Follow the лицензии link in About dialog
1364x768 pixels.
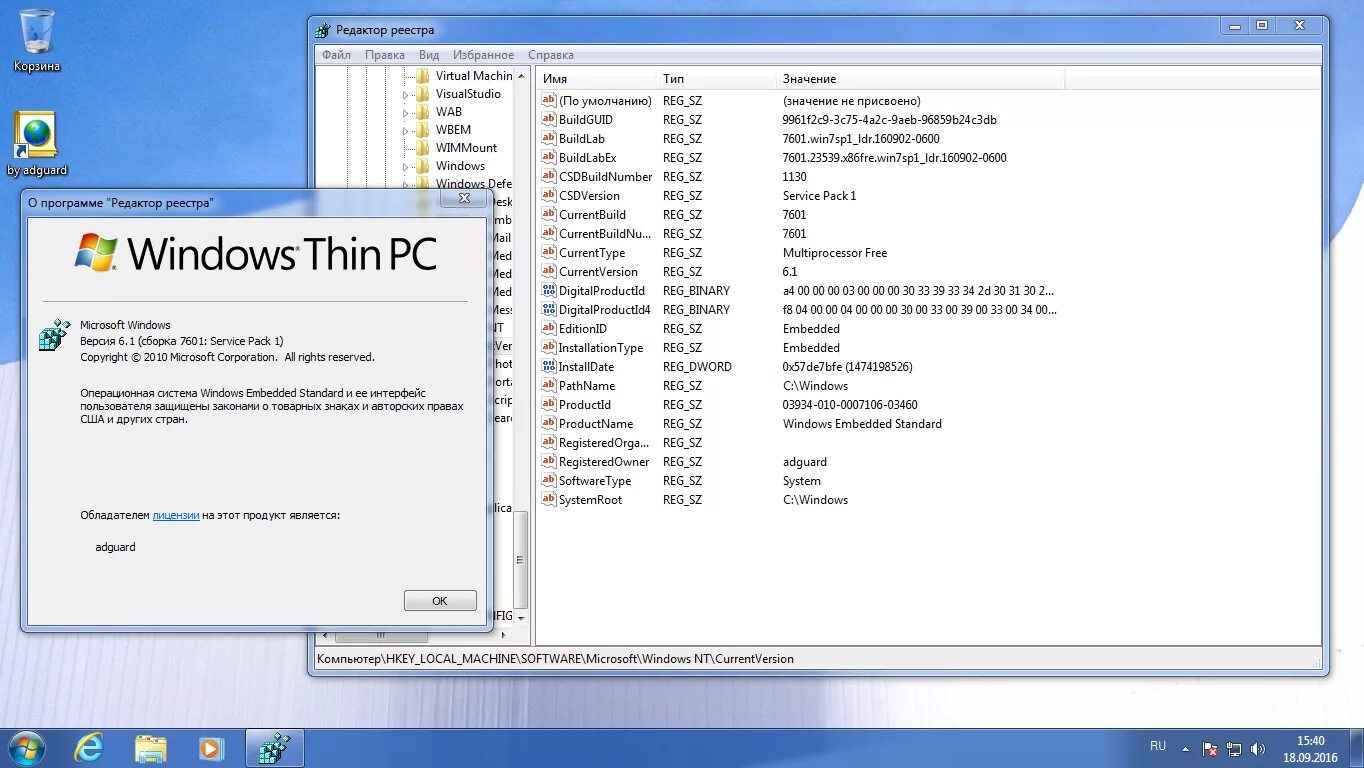pyautogui.click(x=176, y=515)
